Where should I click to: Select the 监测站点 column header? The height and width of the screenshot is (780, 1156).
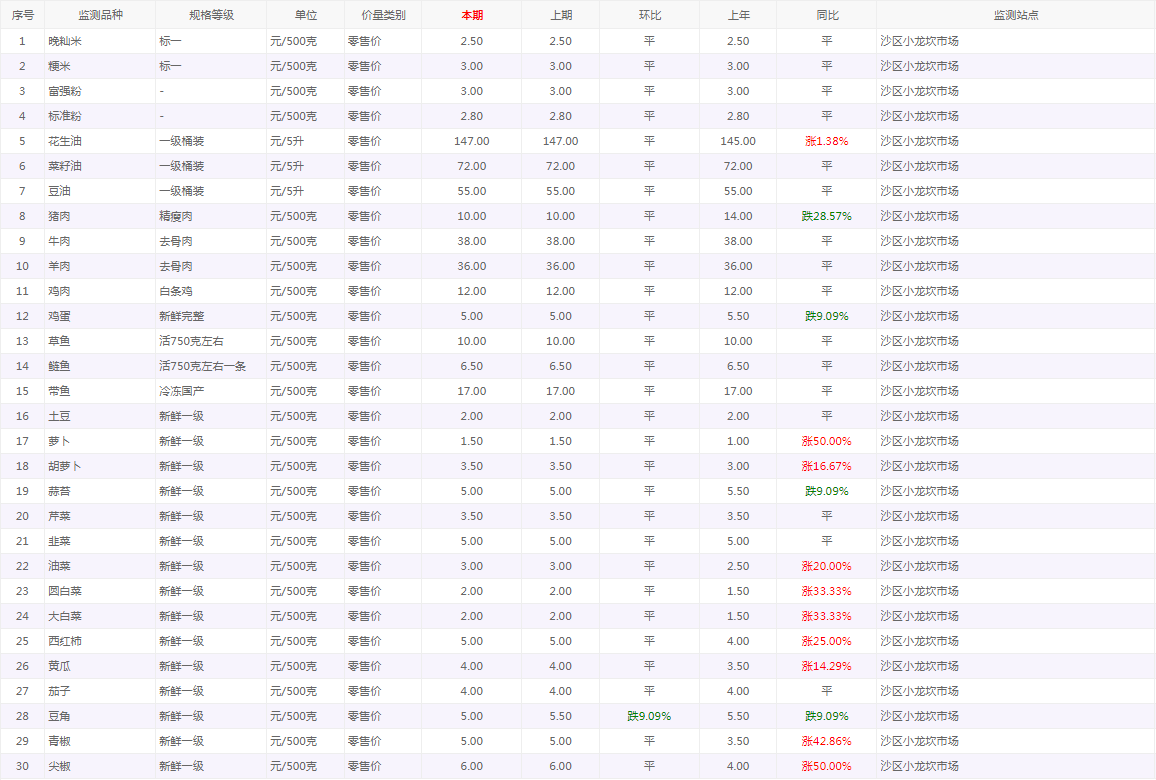click(x=1015, y=15)
